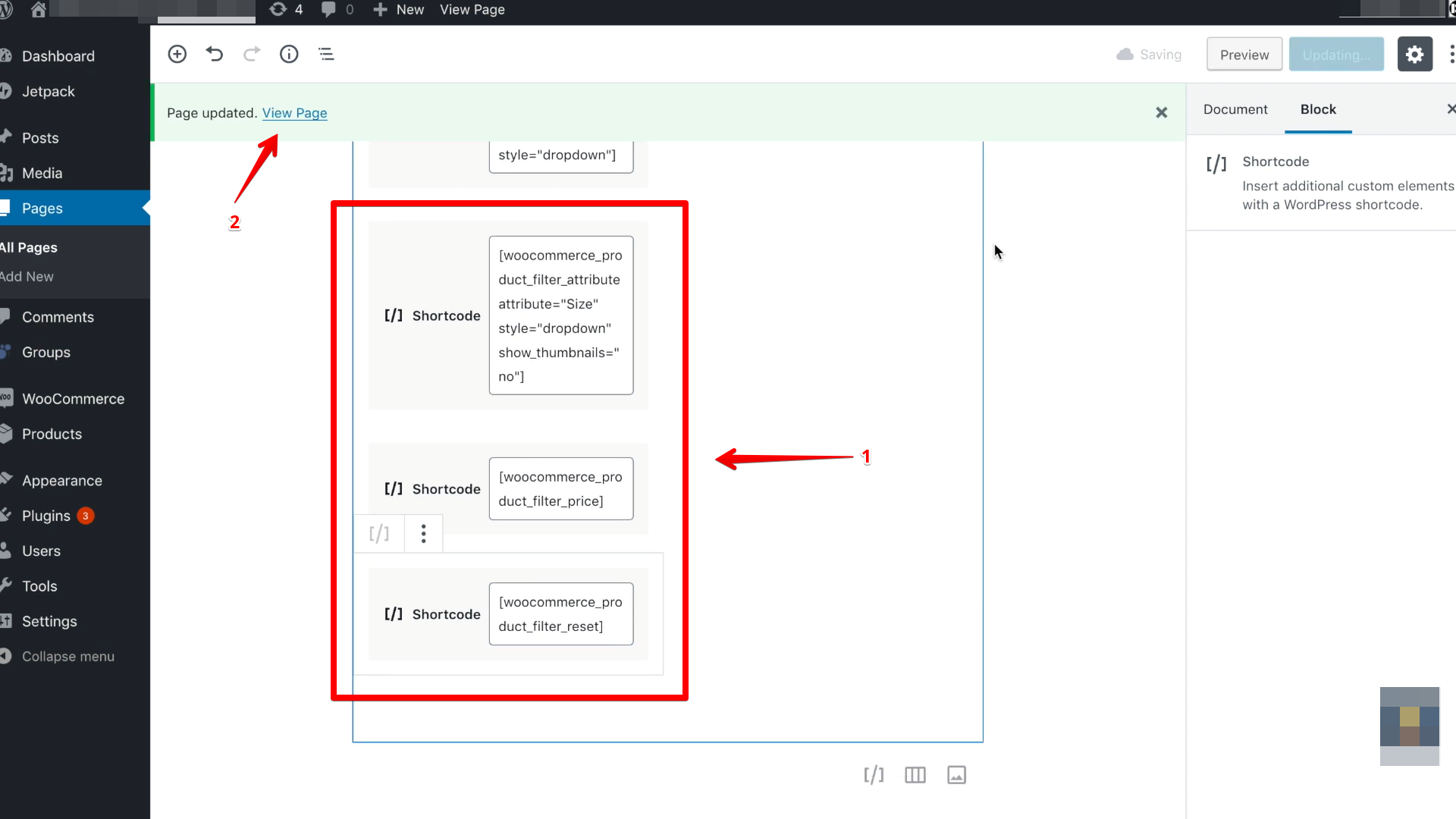Insert an image block from the bottom inserter

pos(956,774)
